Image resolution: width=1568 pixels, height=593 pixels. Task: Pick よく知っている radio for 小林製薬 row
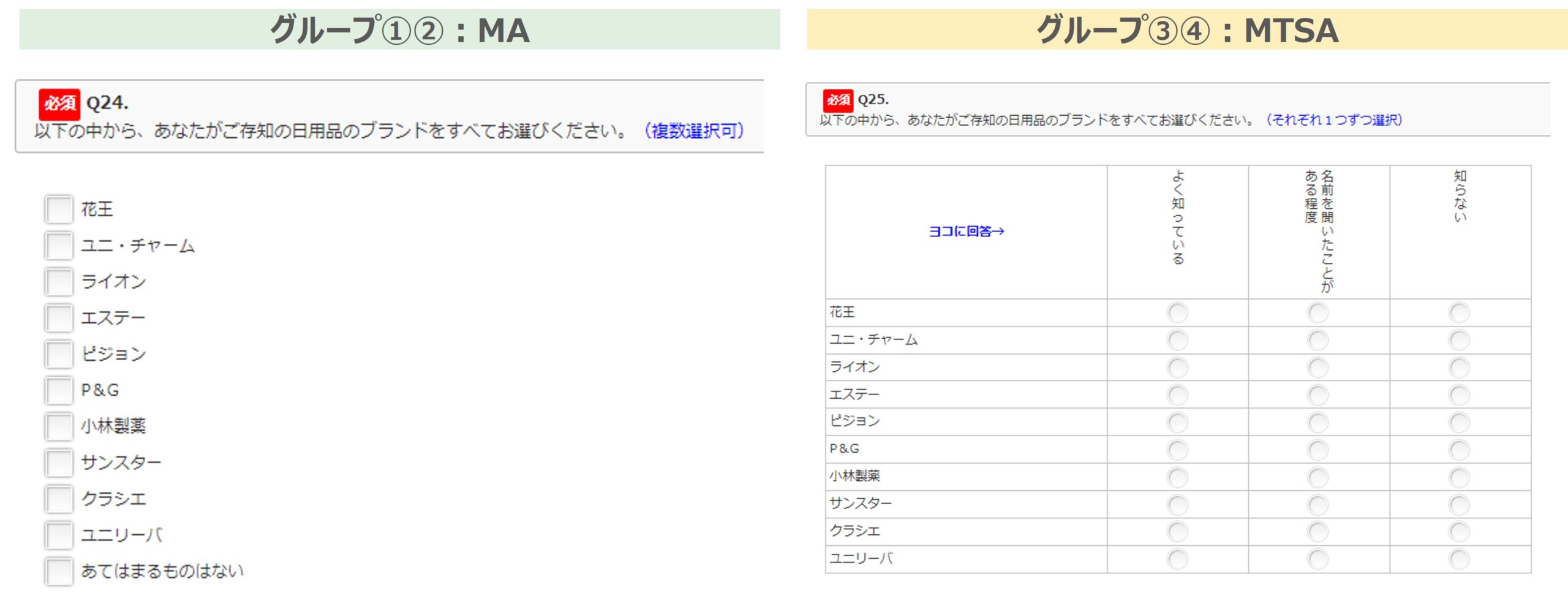(x=1177, y=477)
